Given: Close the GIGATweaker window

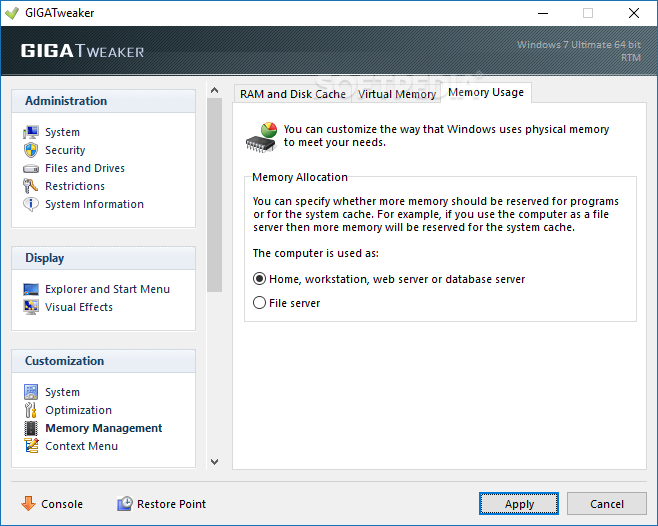Looking at the screenshot, I should pos(634,13).
